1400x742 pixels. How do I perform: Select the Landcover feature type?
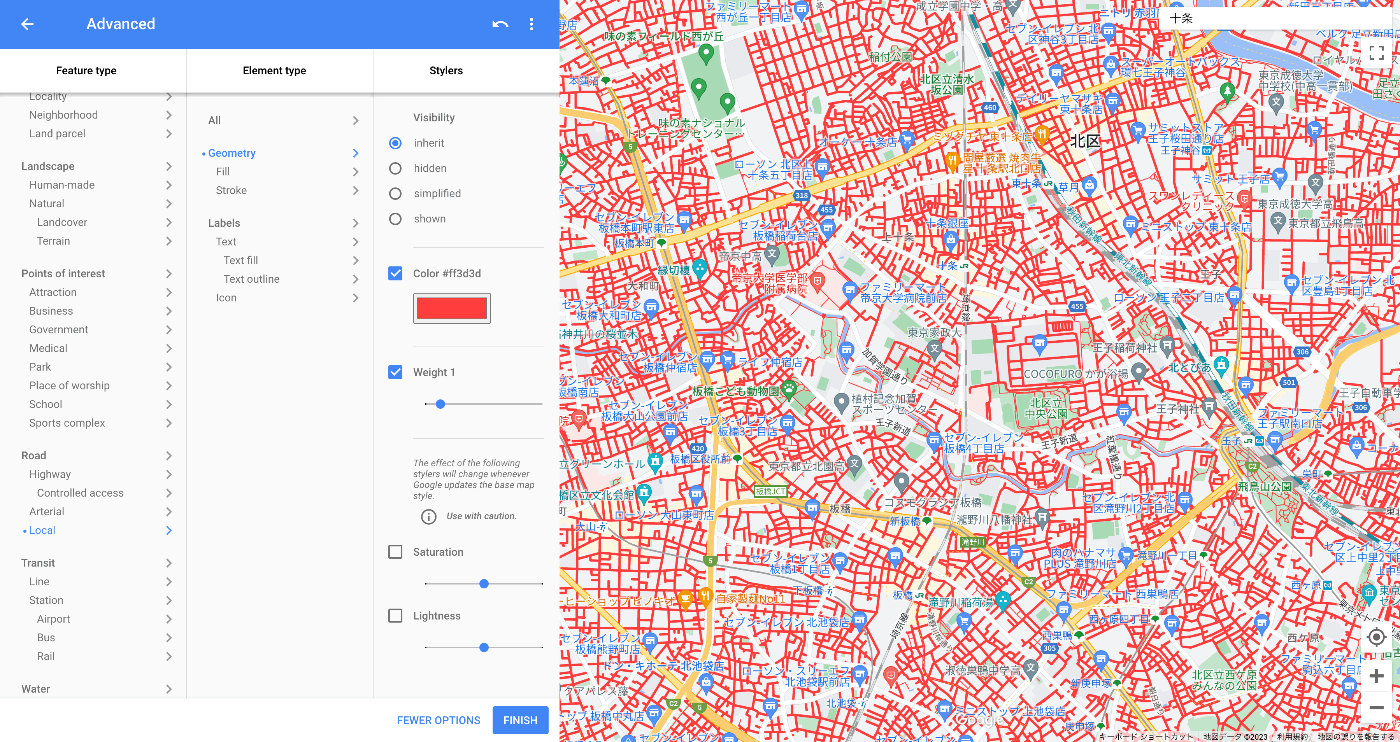click(62, 222)
